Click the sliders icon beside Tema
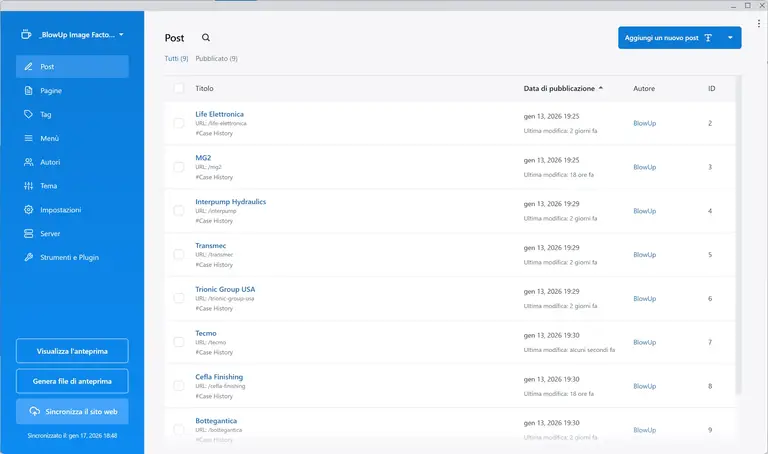Viewport: 768px width, 454px height. [x=28, y=186]
